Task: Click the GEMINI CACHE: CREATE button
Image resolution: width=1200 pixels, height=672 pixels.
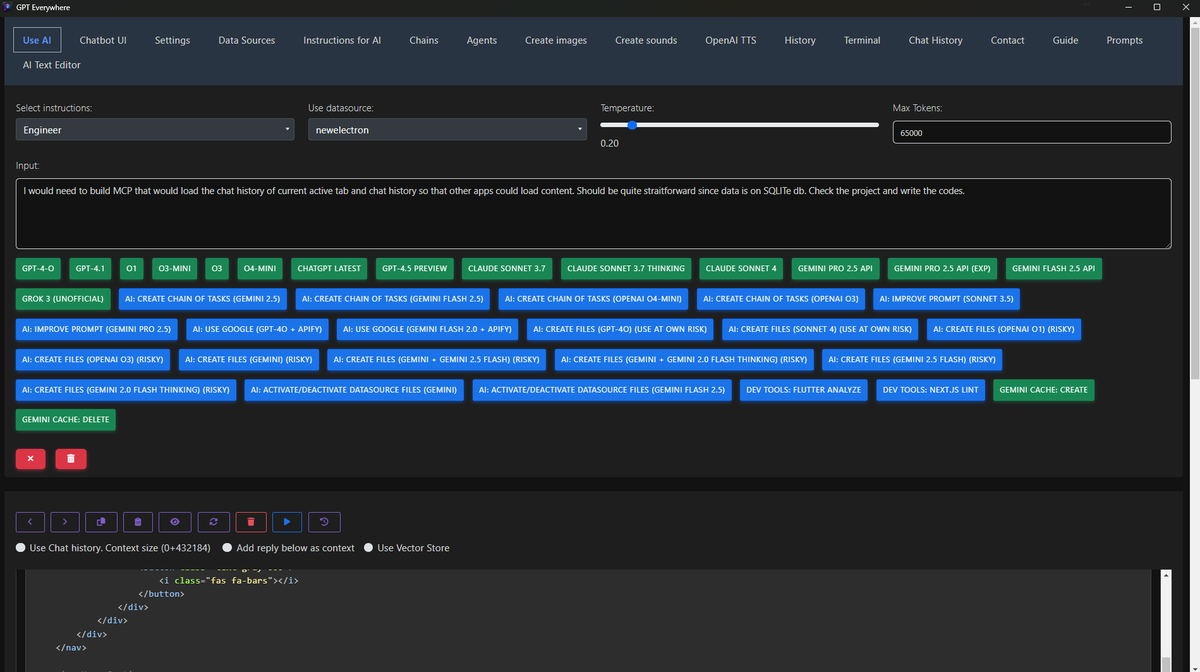Action: [1044, 389]
